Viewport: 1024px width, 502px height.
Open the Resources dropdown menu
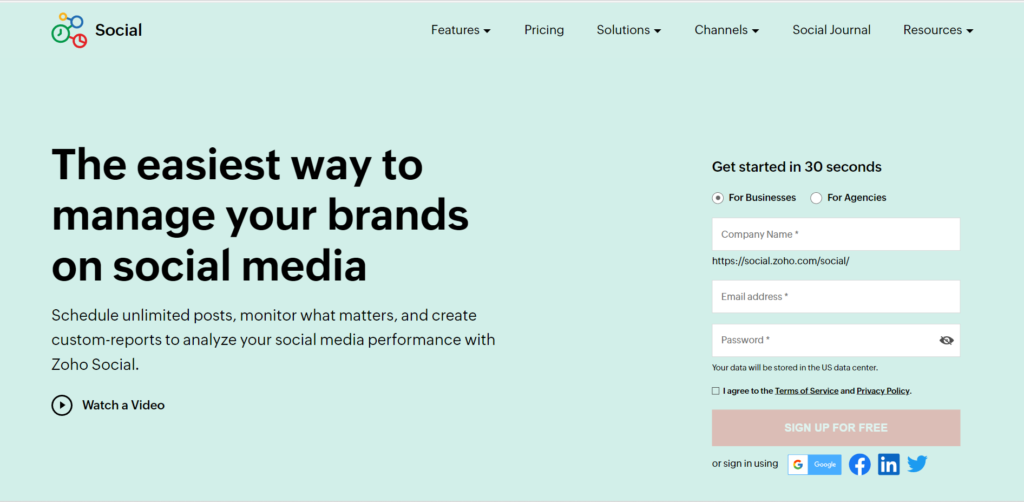pyautogui.click(x=938, y=30)
